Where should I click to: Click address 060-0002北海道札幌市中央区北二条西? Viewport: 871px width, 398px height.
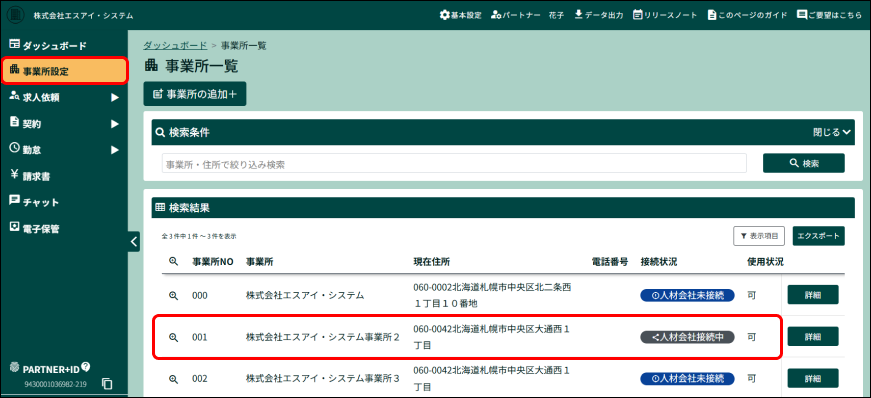[x=492, y=287]
